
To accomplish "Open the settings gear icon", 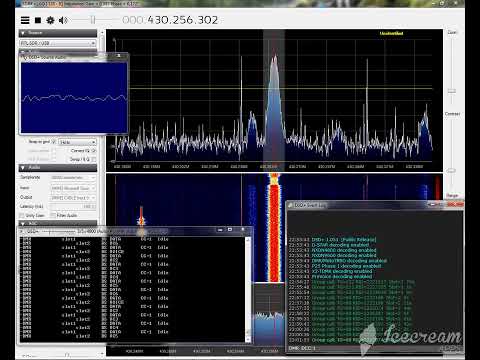I will coord(50,20).
